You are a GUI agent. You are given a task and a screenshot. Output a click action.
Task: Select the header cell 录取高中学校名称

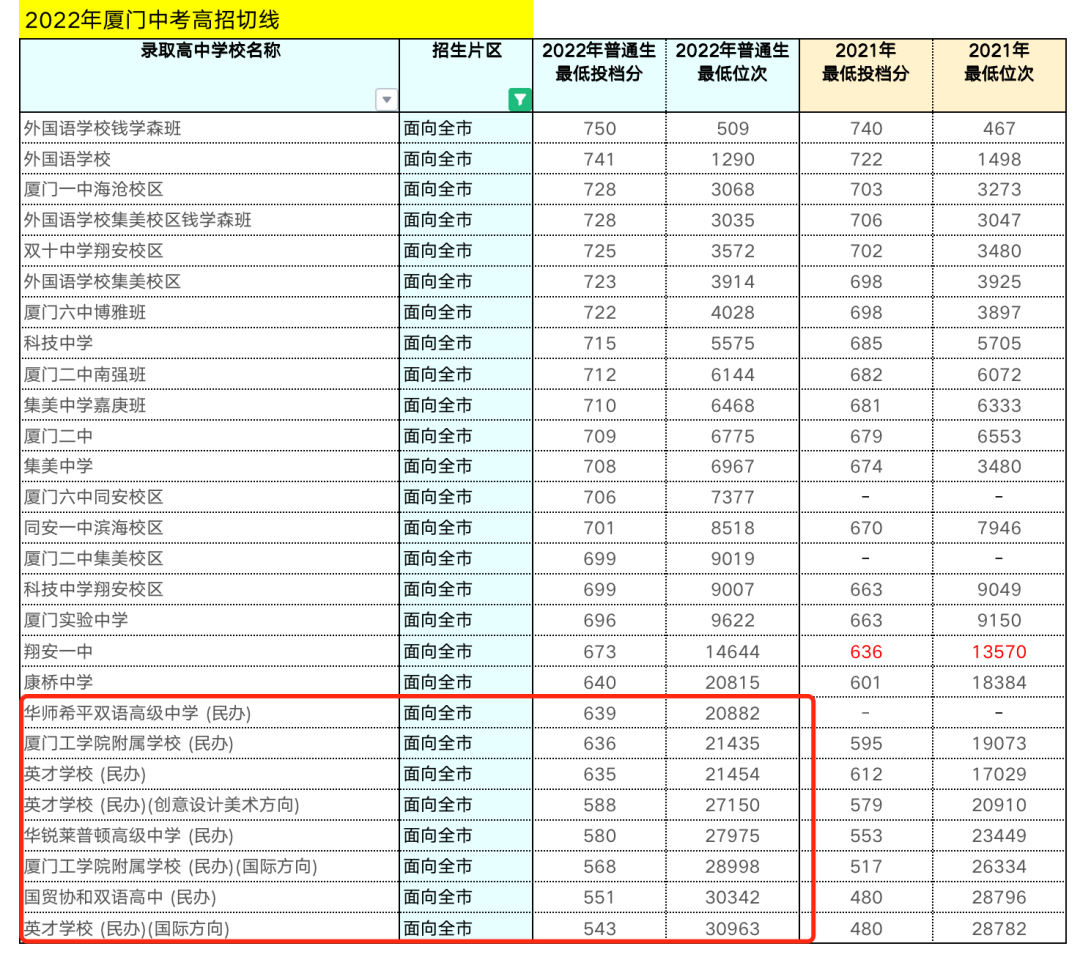tap(210, 76)
